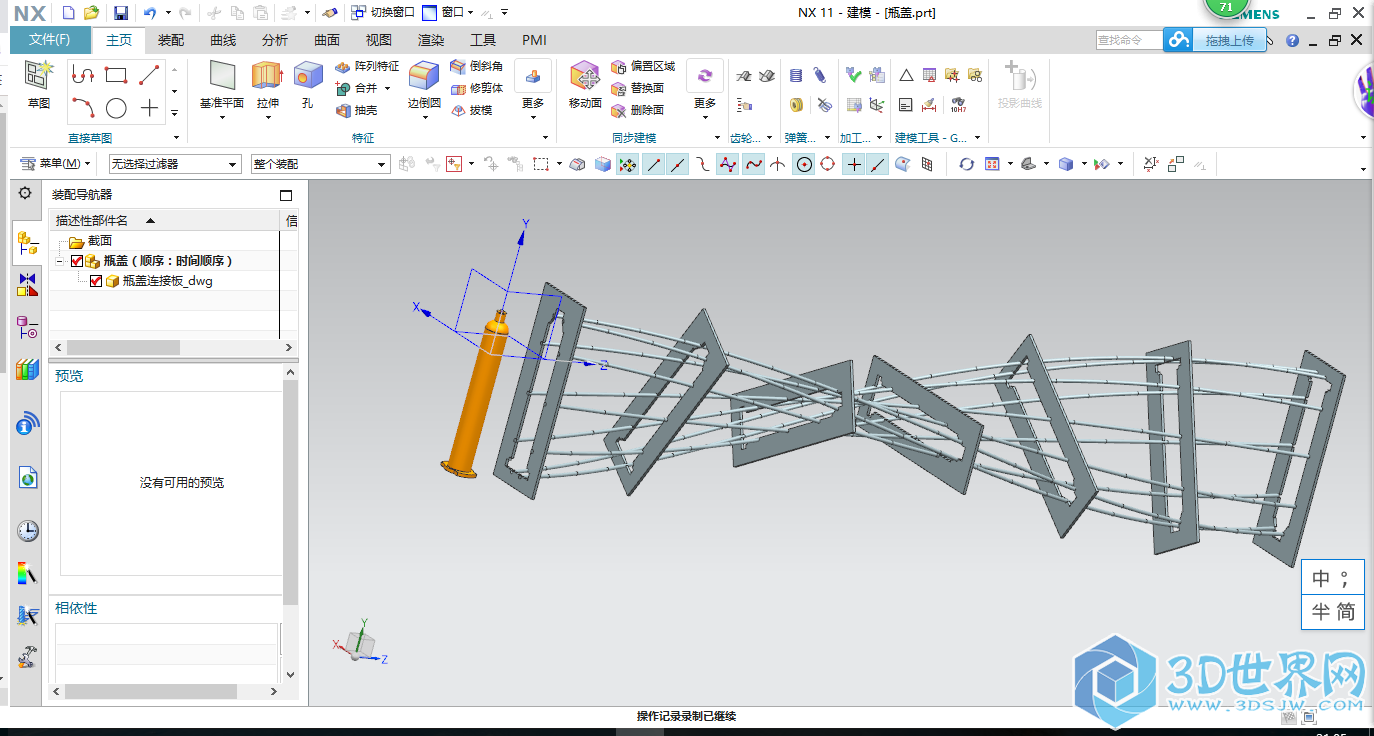Open the Assembly Navigator sidebar tab

(27, 243)
